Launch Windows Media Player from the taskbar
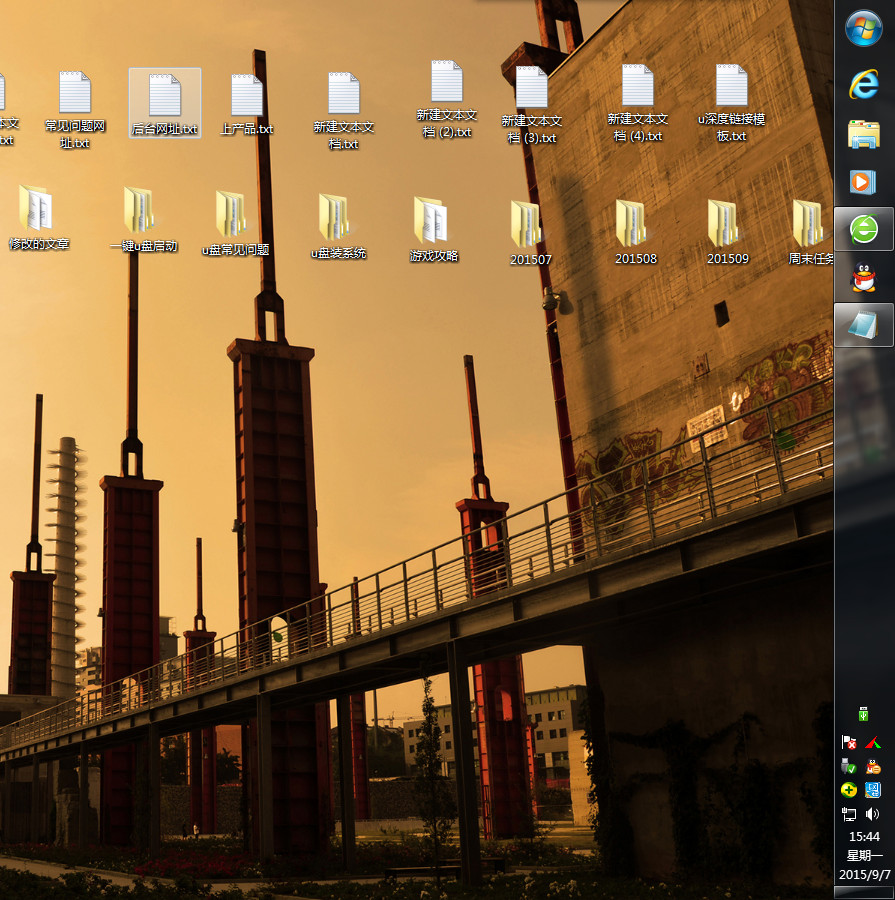The height and width of the screenshot is (900, 895). pos(864,181)
